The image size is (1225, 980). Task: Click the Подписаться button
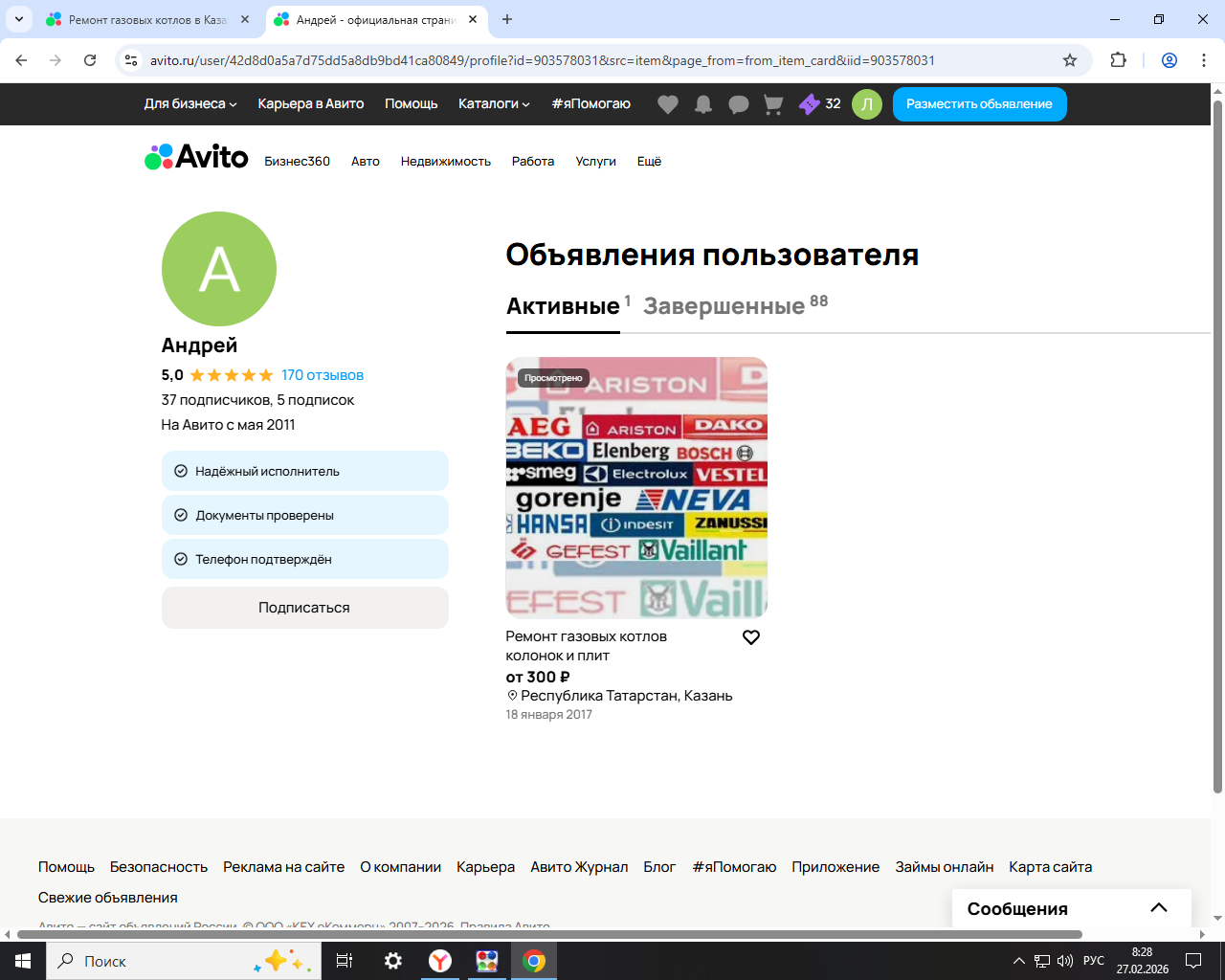click(x=305, y=608)
